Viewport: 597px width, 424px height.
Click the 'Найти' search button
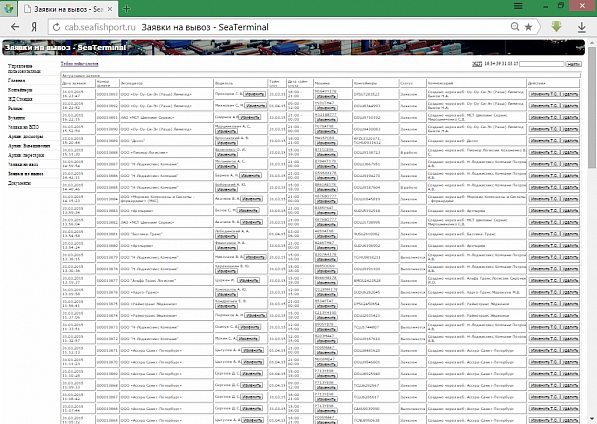click(x=573, y=64)
